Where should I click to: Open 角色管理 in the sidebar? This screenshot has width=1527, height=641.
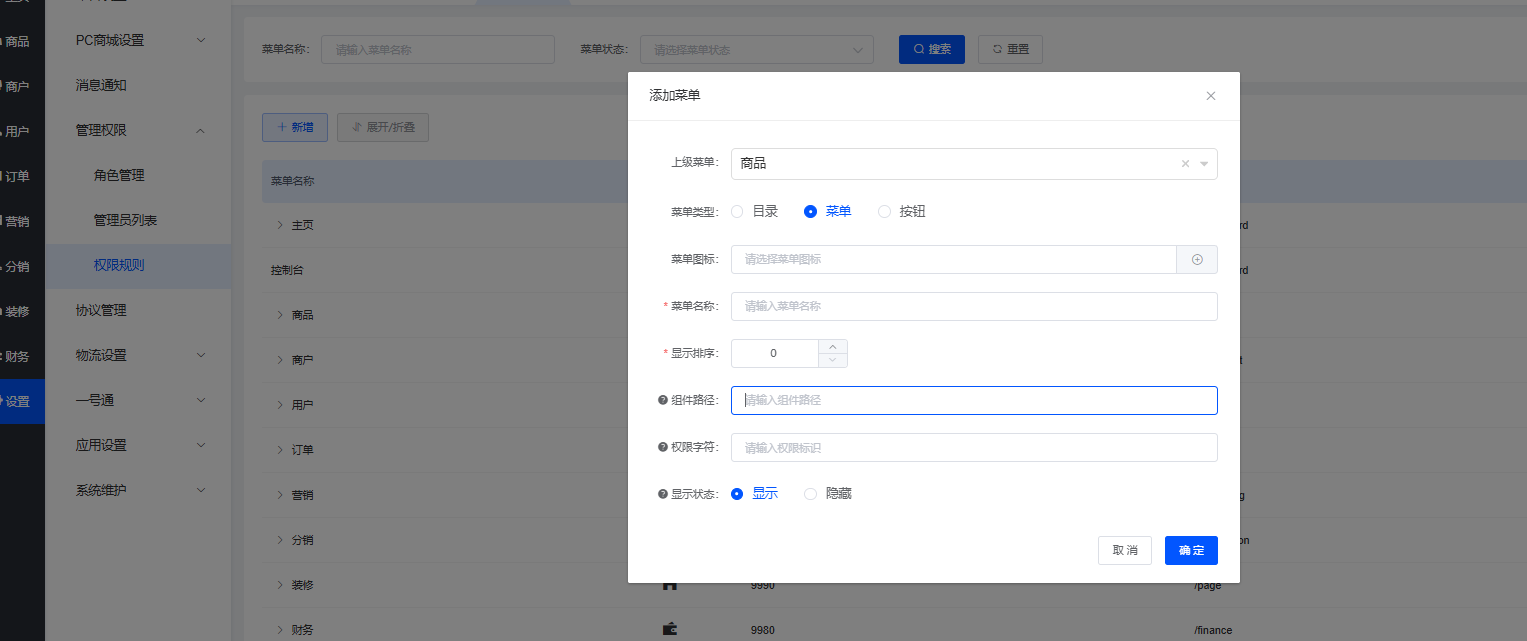coord(119,175)
